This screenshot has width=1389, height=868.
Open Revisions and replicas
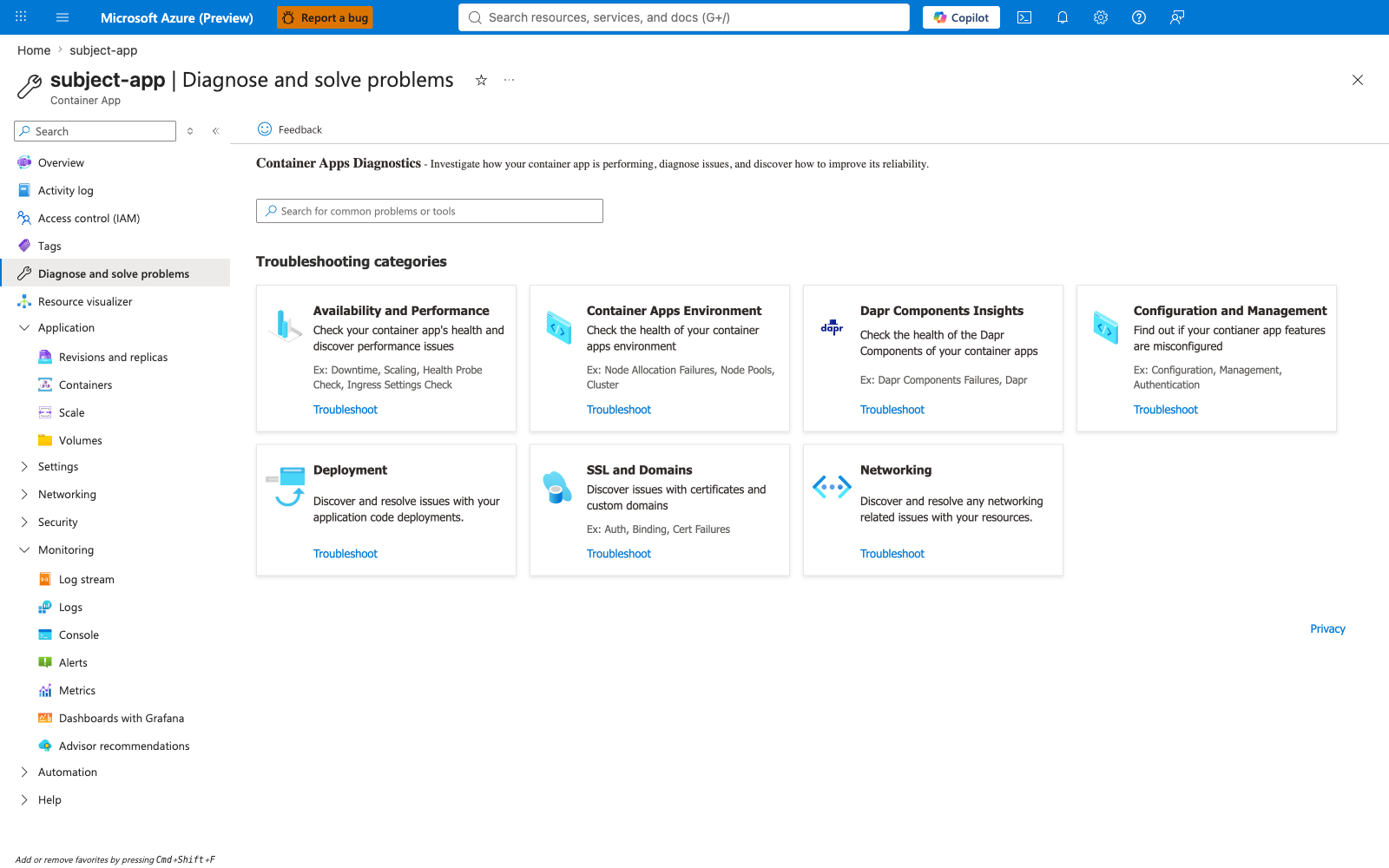coord(115,357)
